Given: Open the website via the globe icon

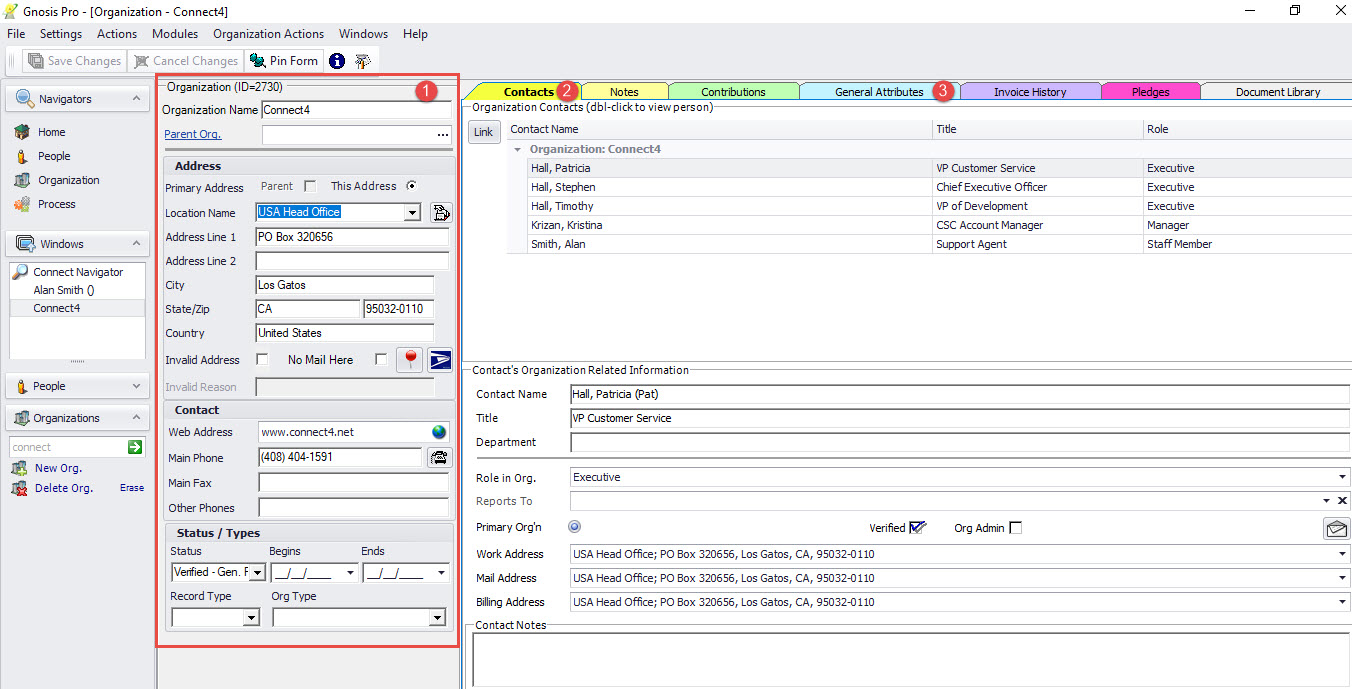Looking at the screenshot, I should point(439,432).
